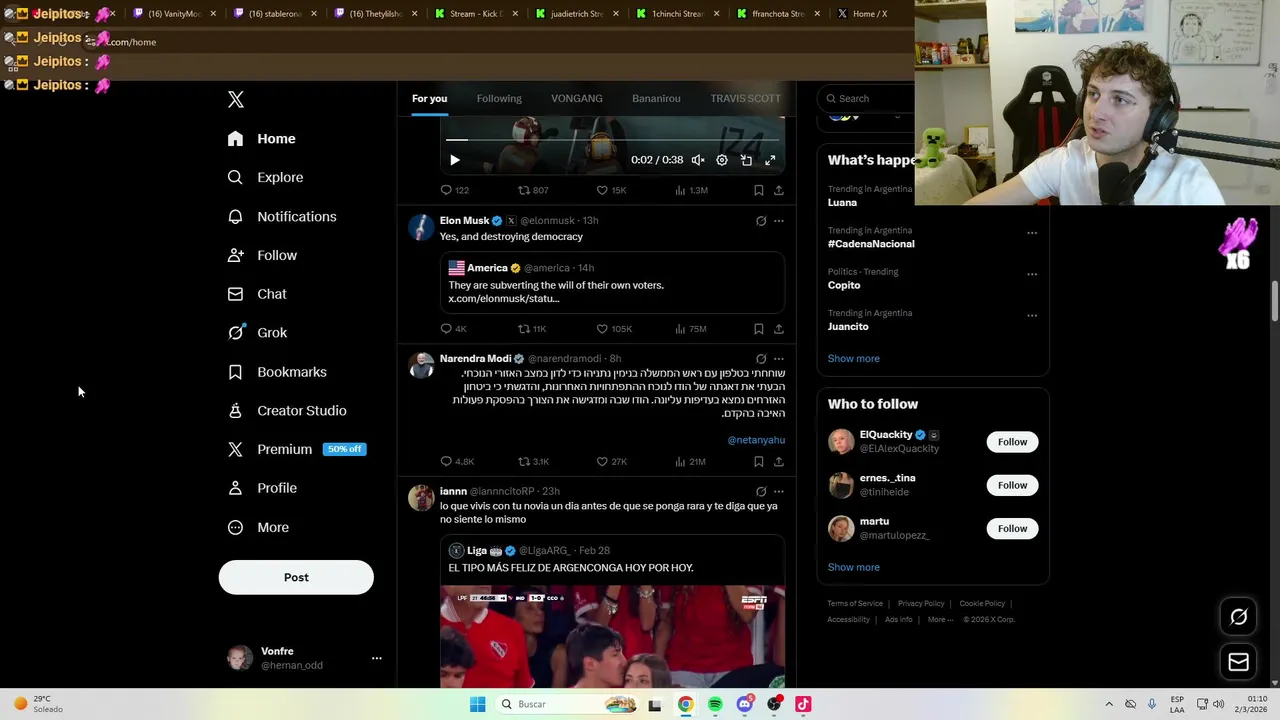Open options for Juancito trend

coord(1032,316)
